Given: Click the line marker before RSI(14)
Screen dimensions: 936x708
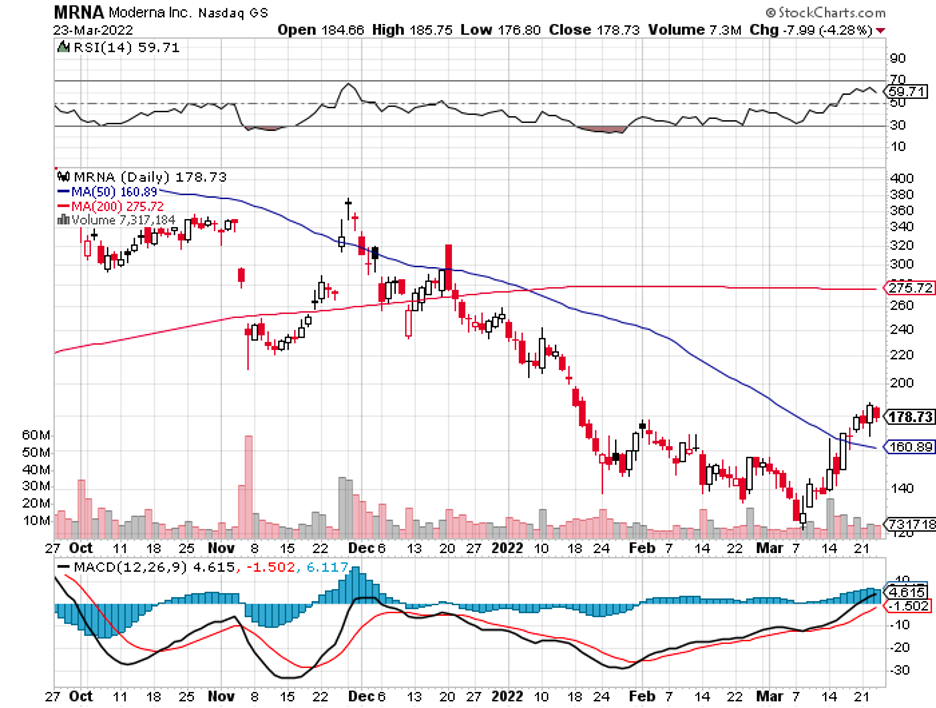Looking at the screenshot, I should [63, 45].
